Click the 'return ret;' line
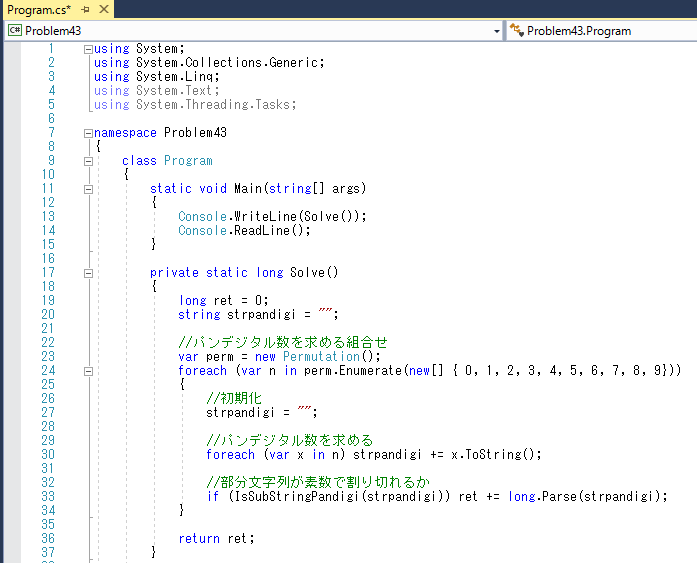 coord(216,539)
